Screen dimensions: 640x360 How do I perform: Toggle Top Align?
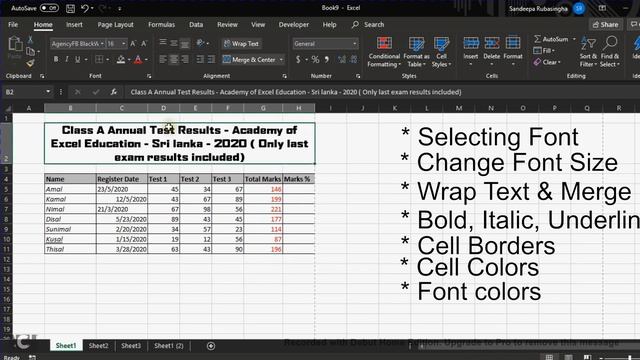[163, 42]
